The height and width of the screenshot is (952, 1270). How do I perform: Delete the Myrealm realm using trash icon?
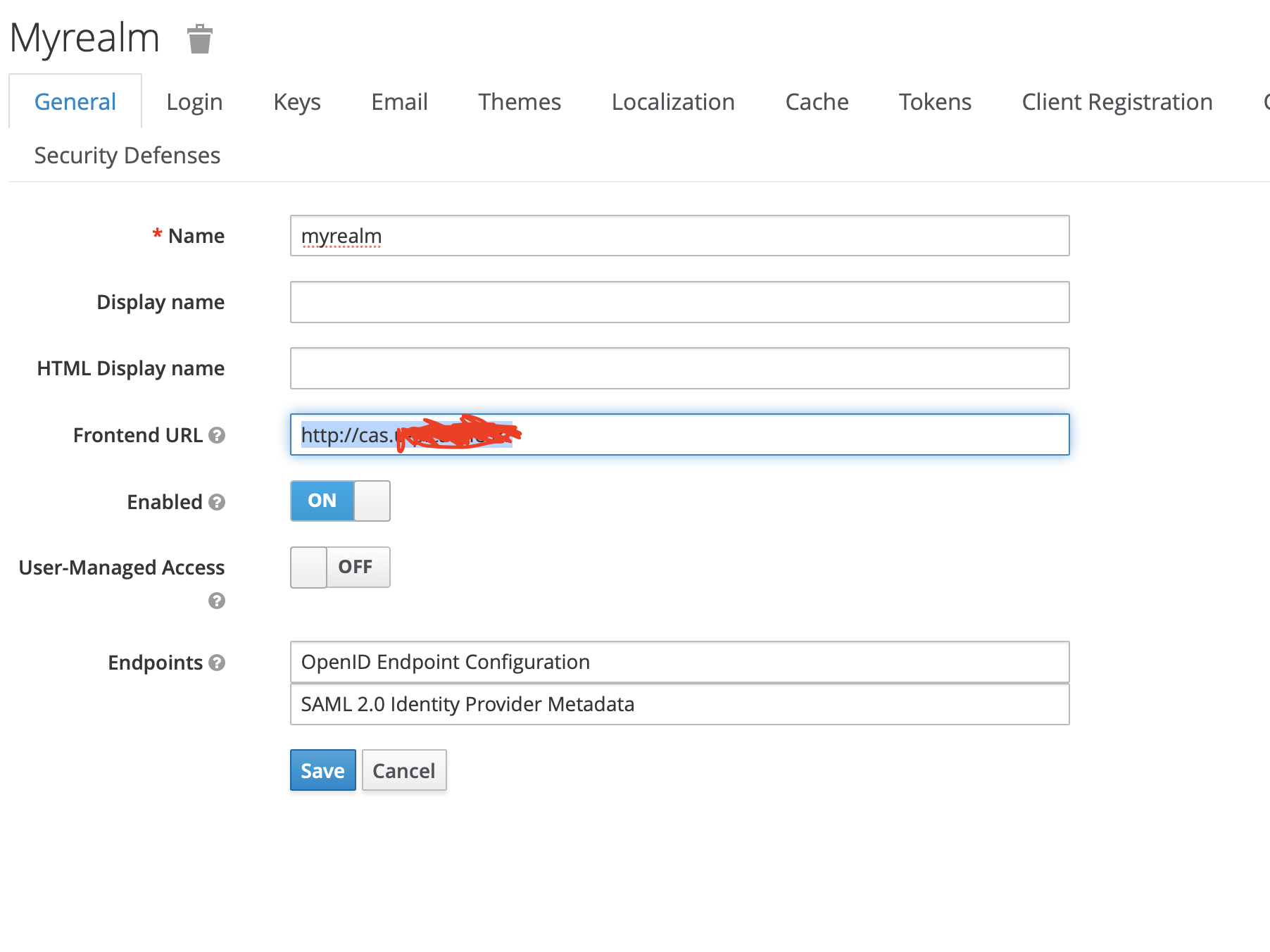(199, 39)
